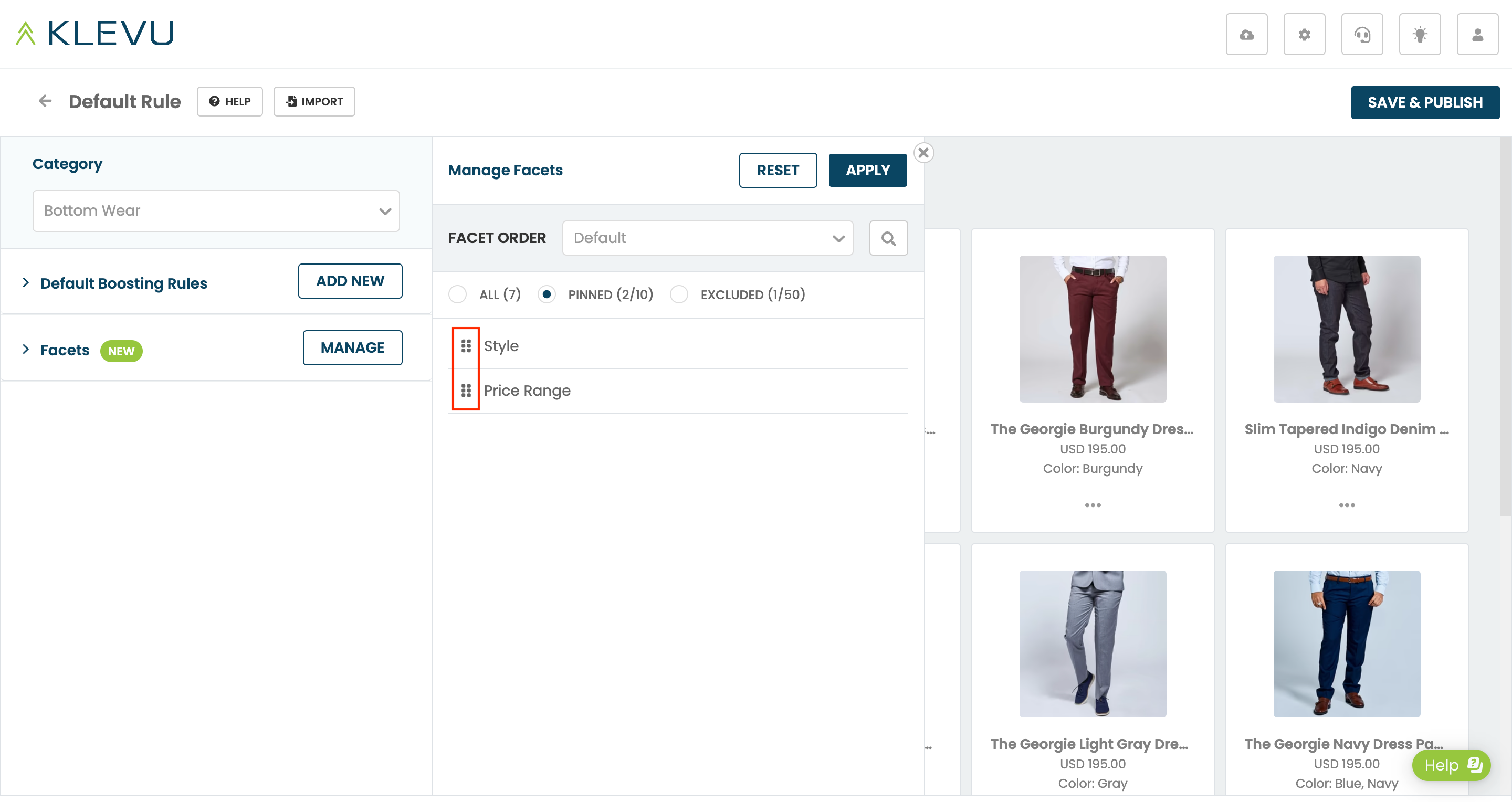Click 'Color: Navy' text

1347,468
